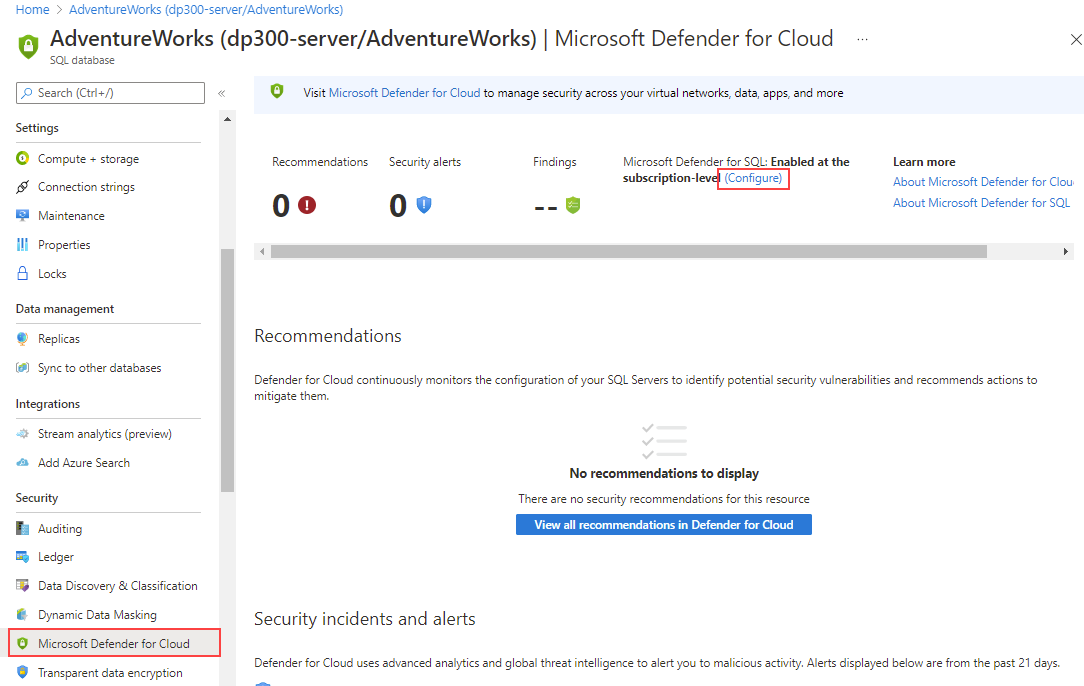
Task: Click the (Configure) link for Defender for SQL
Action: coord(753,178)
